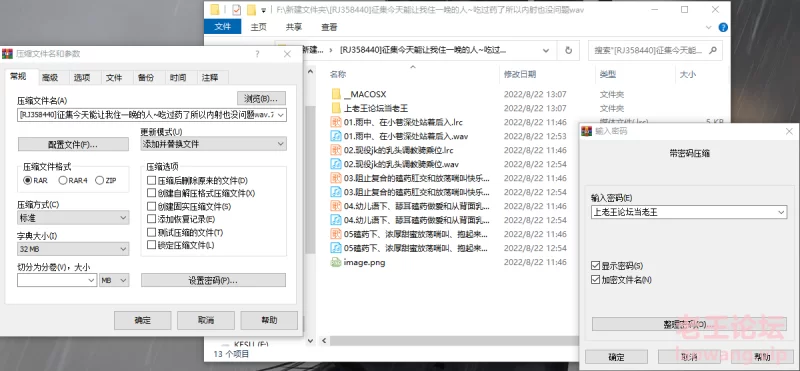
Task: Open the quick access toolbar customize arrow
Action: [263, 10]
